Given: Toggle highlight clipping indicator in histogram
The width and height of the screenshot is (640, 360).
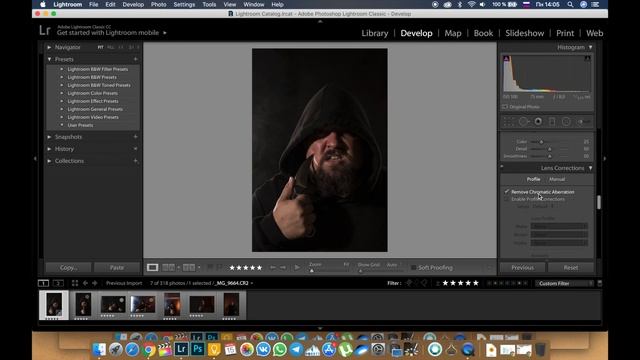Looking at the screenshot, I should click(x=587, y=59).
